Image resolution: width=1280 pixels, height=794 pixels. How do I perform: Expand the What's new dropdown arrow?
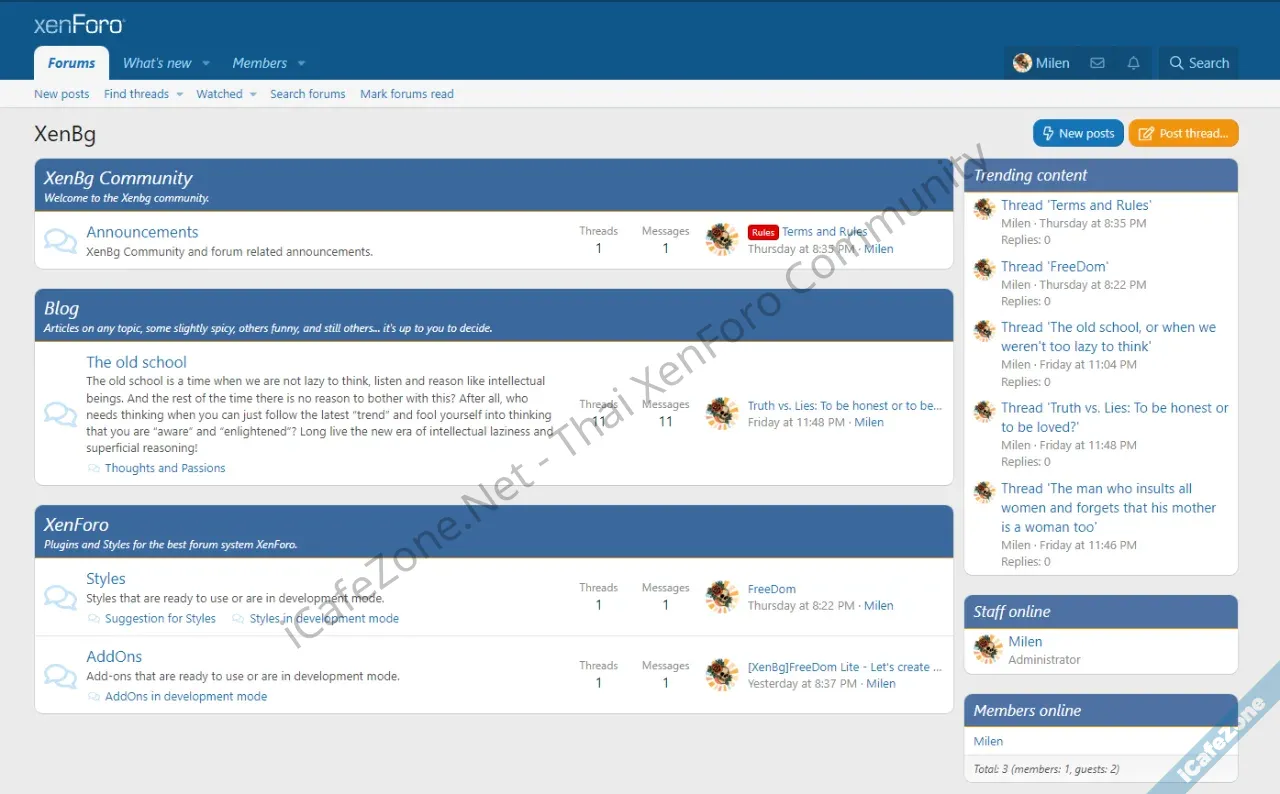pos(206,63)
